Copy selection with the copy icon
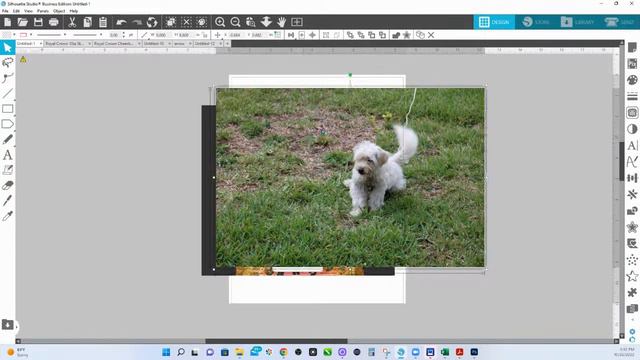The width and height of the screenshot is (640, 360). pyautogui.click(x=87, y=22)
